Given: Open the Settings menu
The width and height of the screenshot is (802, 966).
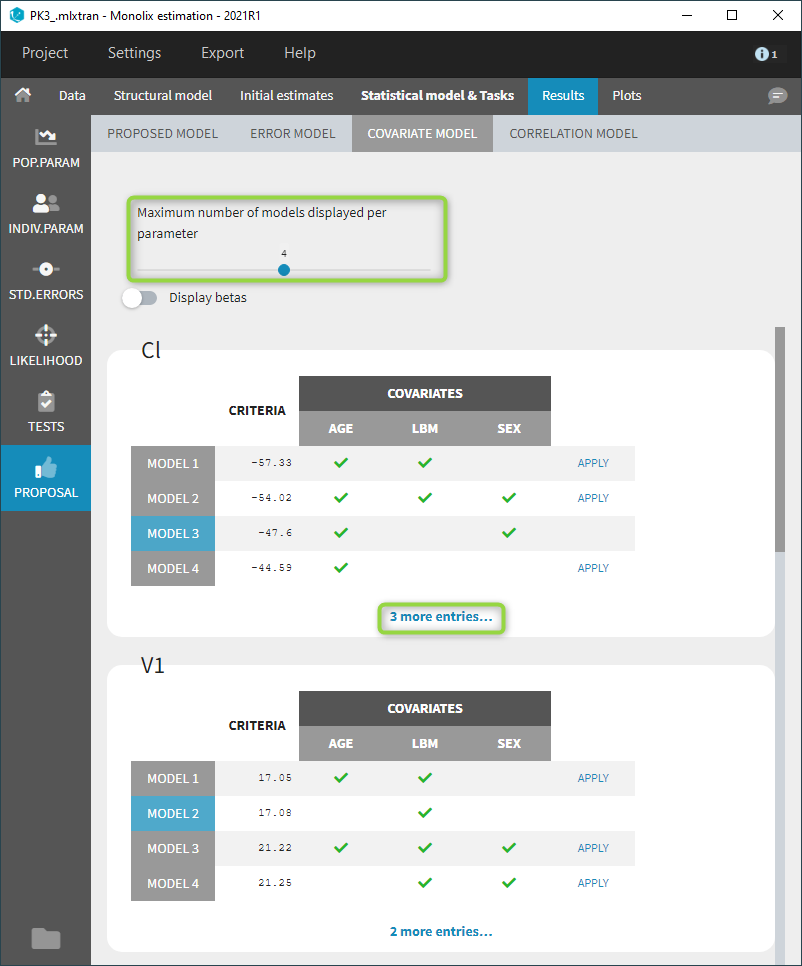Looking at the screenshot, I should [x=134, y=53].
